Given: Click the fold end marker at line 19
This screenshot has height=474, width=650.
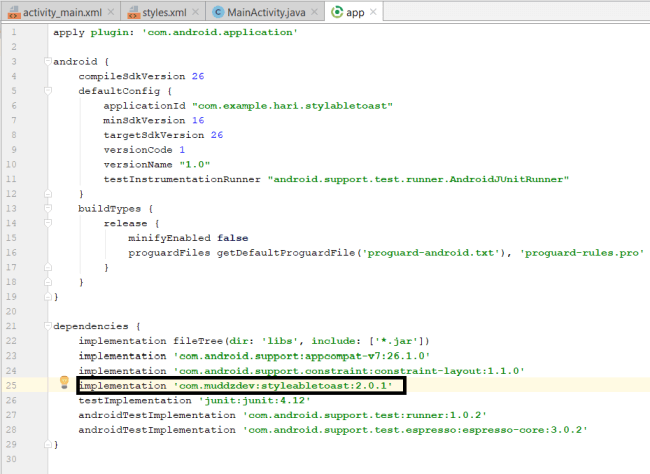Looking at the screenshot, I should (48, 297).
